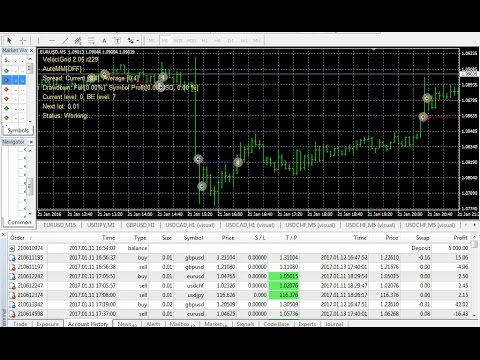
Task: Click the highlighted T/P value 1.05015
Action: coord(284,276)
